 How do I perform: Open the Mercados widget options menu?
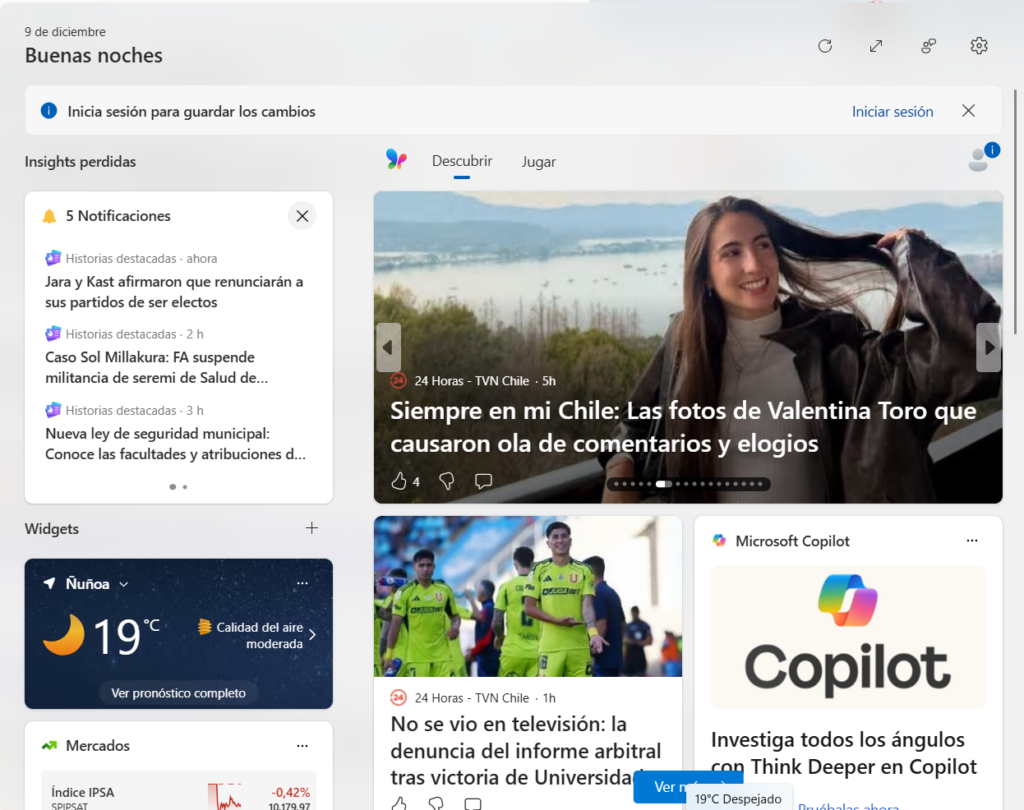click(x=302, y=745)
